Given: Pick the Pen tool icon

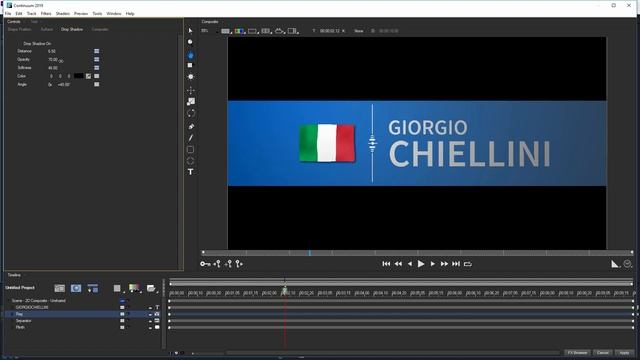Looking at the screenshot, I should [x=190, y=127].
